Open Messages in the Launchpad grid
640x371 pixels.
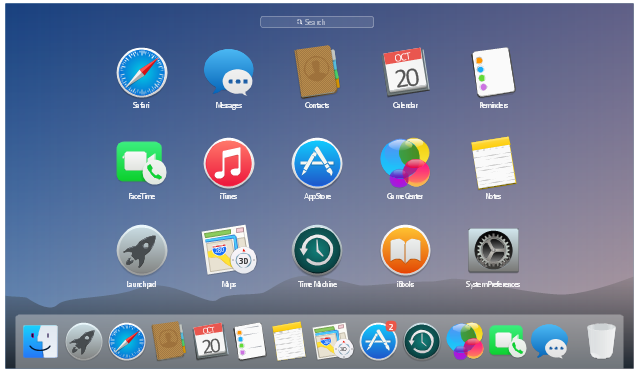click(229, 73)
